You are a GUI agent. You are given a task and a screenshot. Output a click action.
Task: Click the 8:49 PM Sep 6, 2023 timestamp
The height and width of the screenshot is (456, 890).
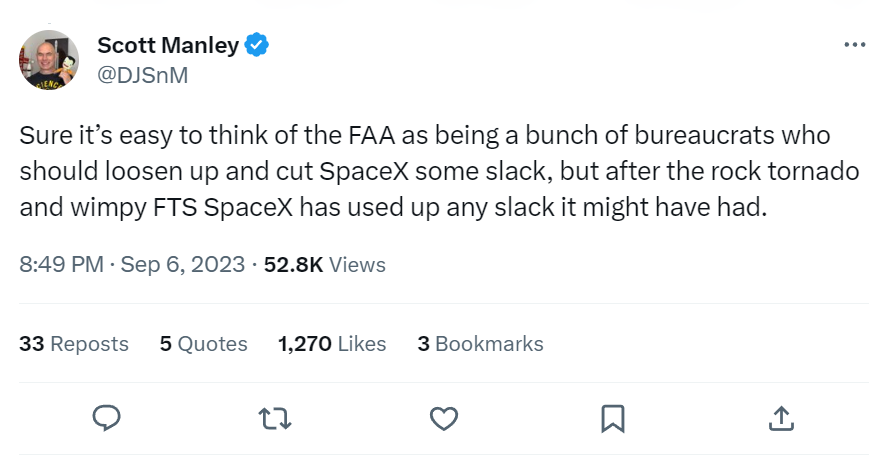tap(132, 264)
